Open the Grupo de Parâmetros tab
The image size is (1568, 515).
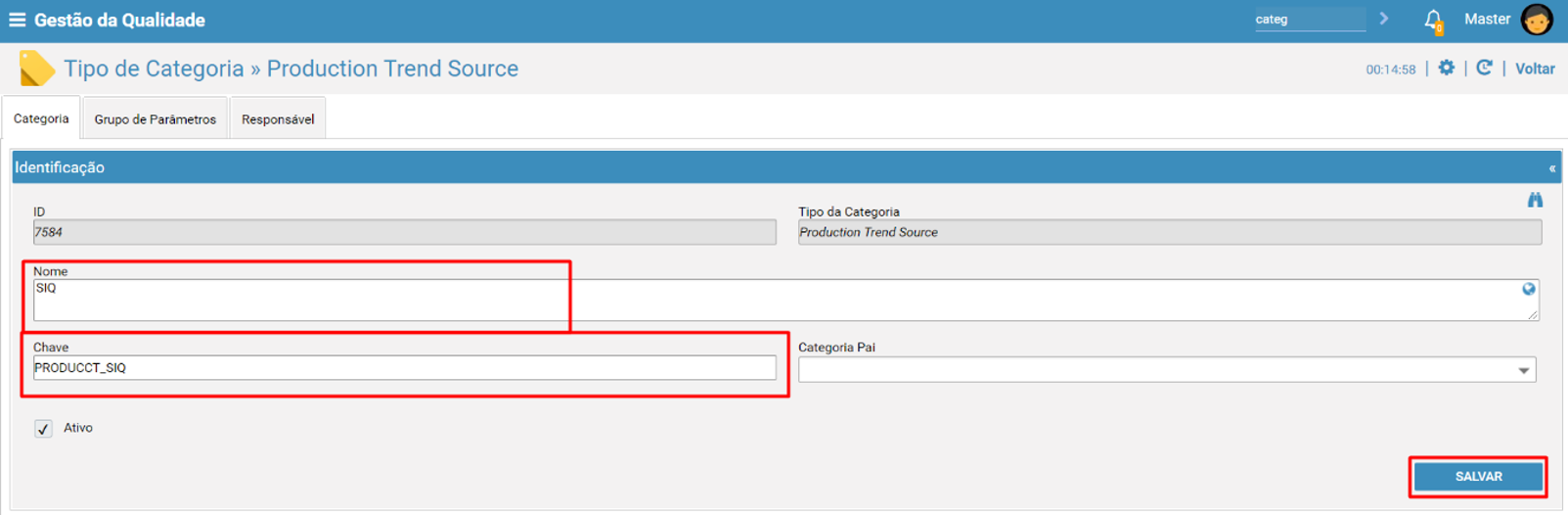tap(156, 118)
